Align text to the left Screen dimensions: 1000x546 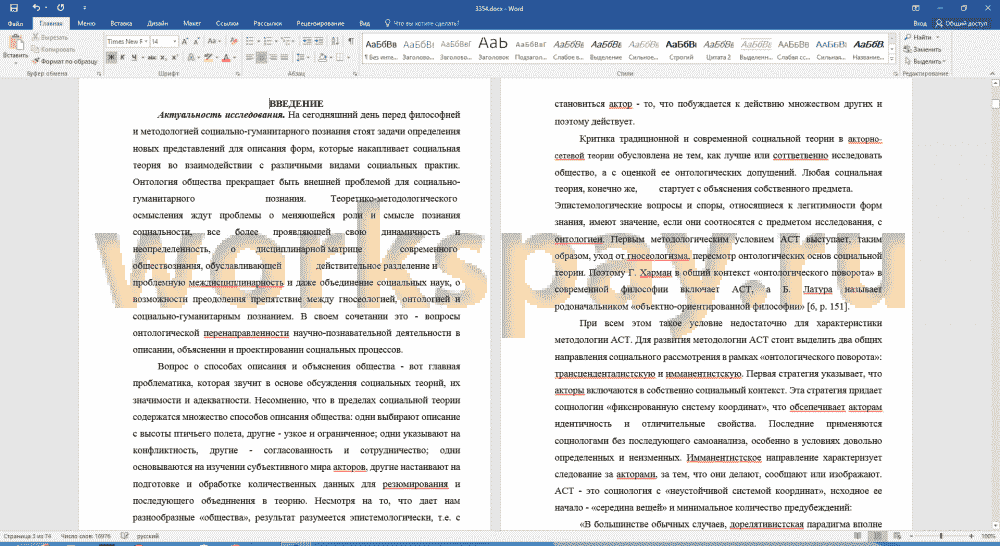tap(250, 57)
